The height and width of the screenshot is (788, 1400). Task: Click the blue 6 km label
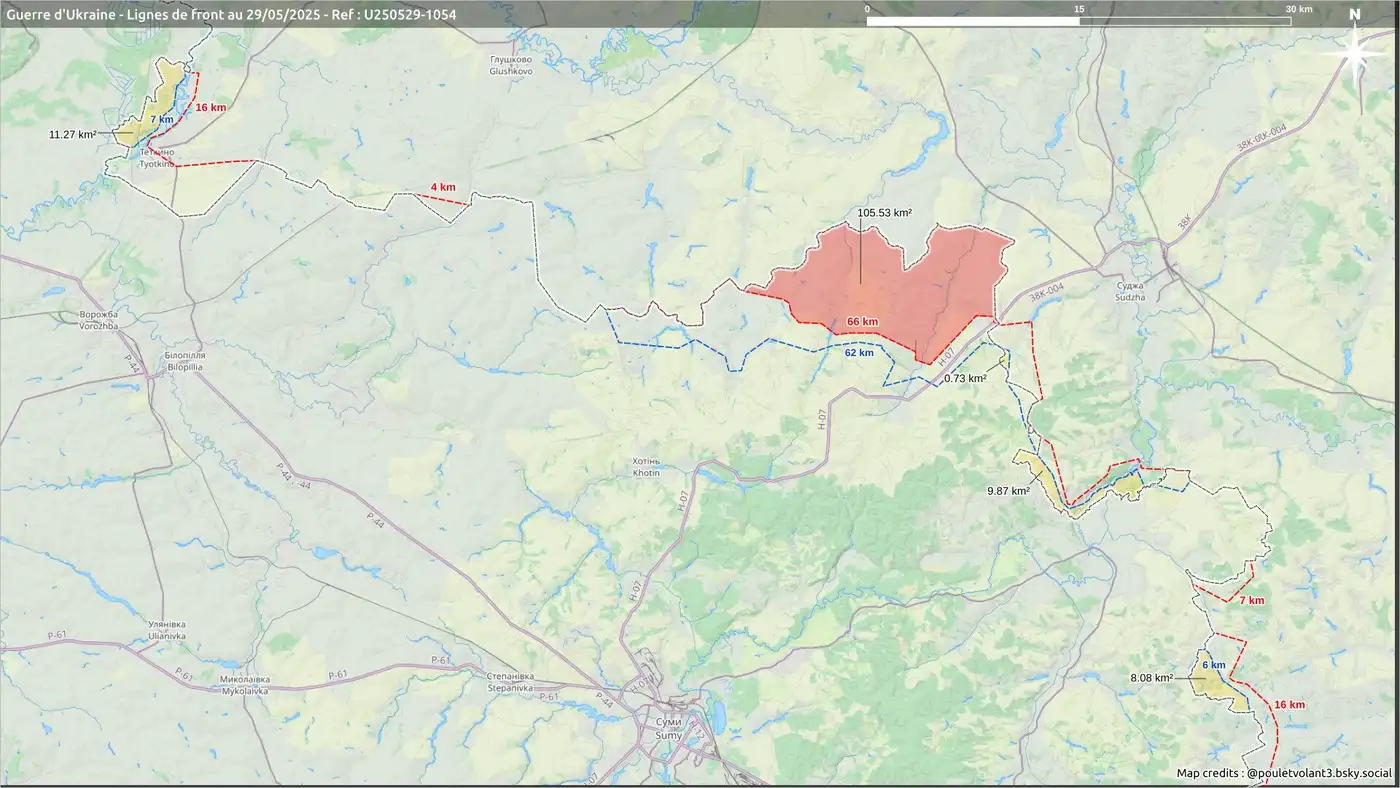pos(1213,665)
